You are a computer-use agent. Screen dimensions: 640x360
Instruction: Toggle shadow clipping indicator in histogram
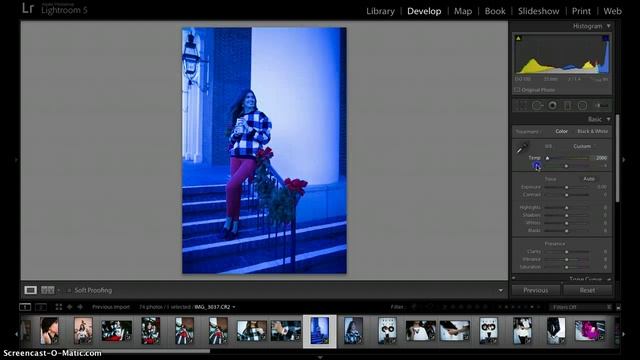click(x=518, y=38)
